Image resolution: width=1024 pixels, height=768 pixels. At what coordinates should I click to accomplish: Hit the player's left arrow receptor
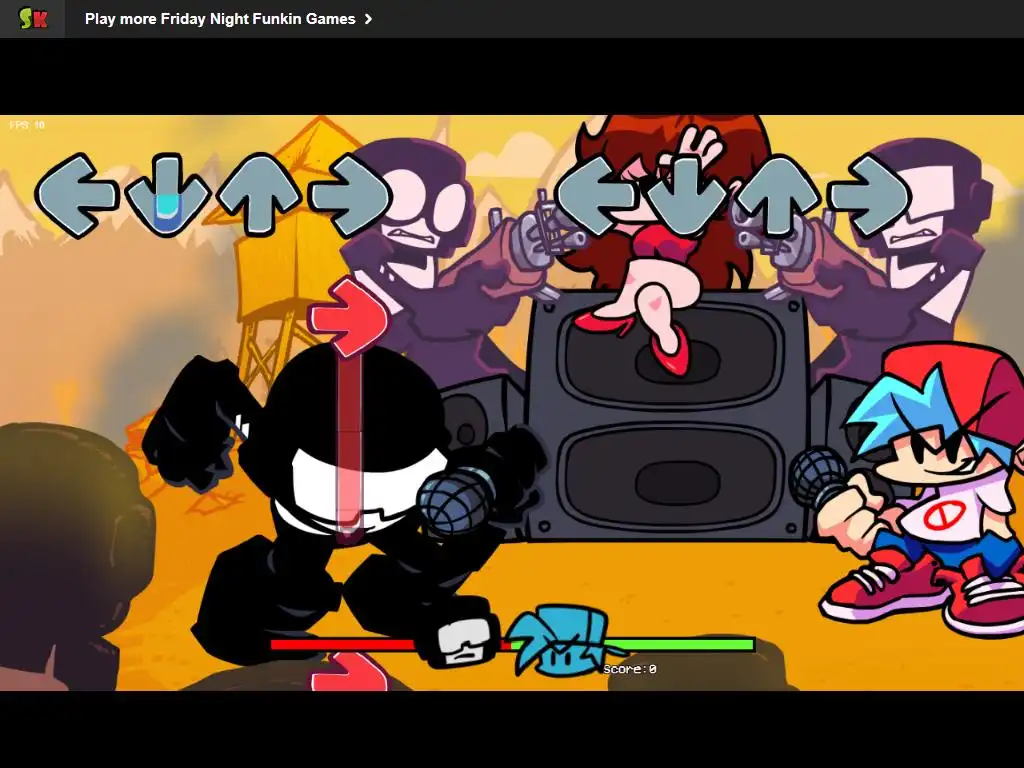pyautogui.click(x=597, y=195)
